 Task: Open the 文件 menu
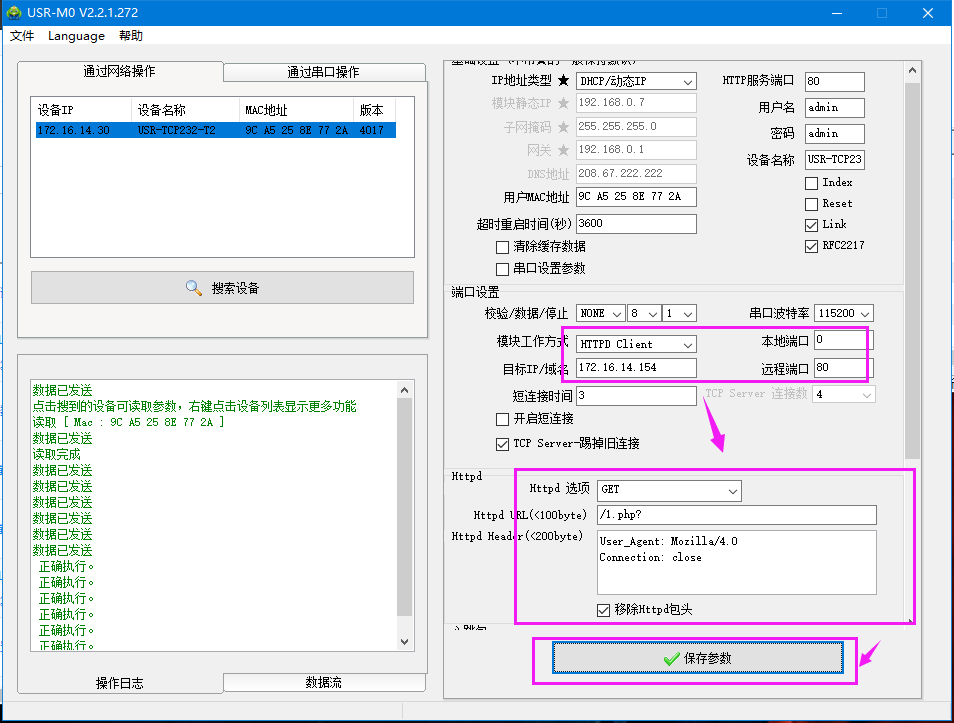coord(22,36)
